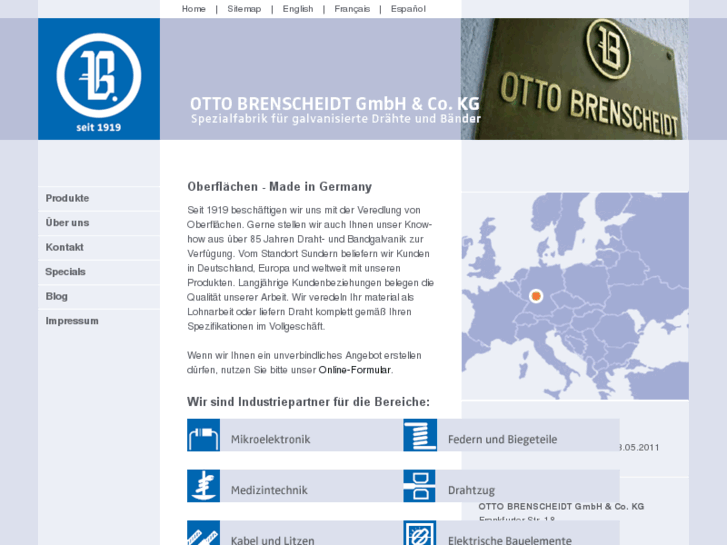
Task: Click the Medizintechnik snake-staff icon
Action: (204, 486)
